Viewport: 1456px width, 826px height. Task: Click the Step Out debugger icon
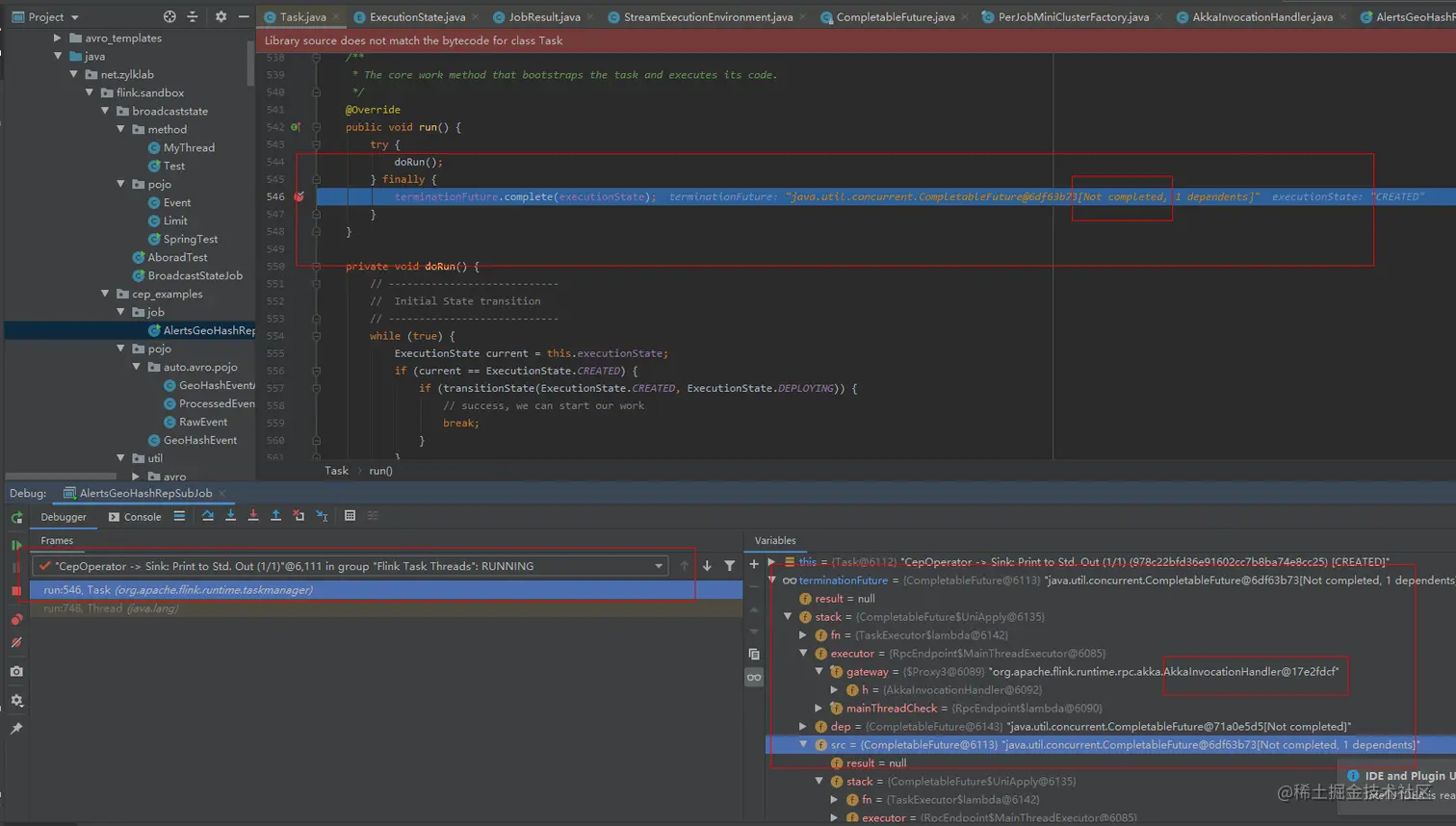275,516
